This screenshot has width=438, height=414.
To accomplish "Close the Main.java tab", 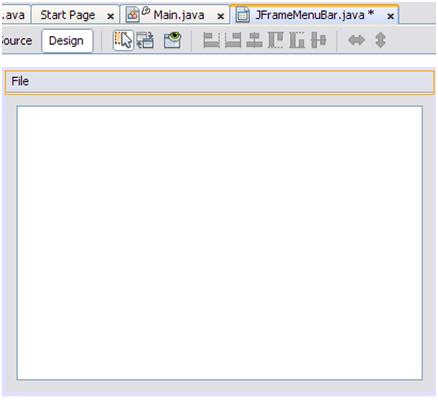I will pos(220,16).
